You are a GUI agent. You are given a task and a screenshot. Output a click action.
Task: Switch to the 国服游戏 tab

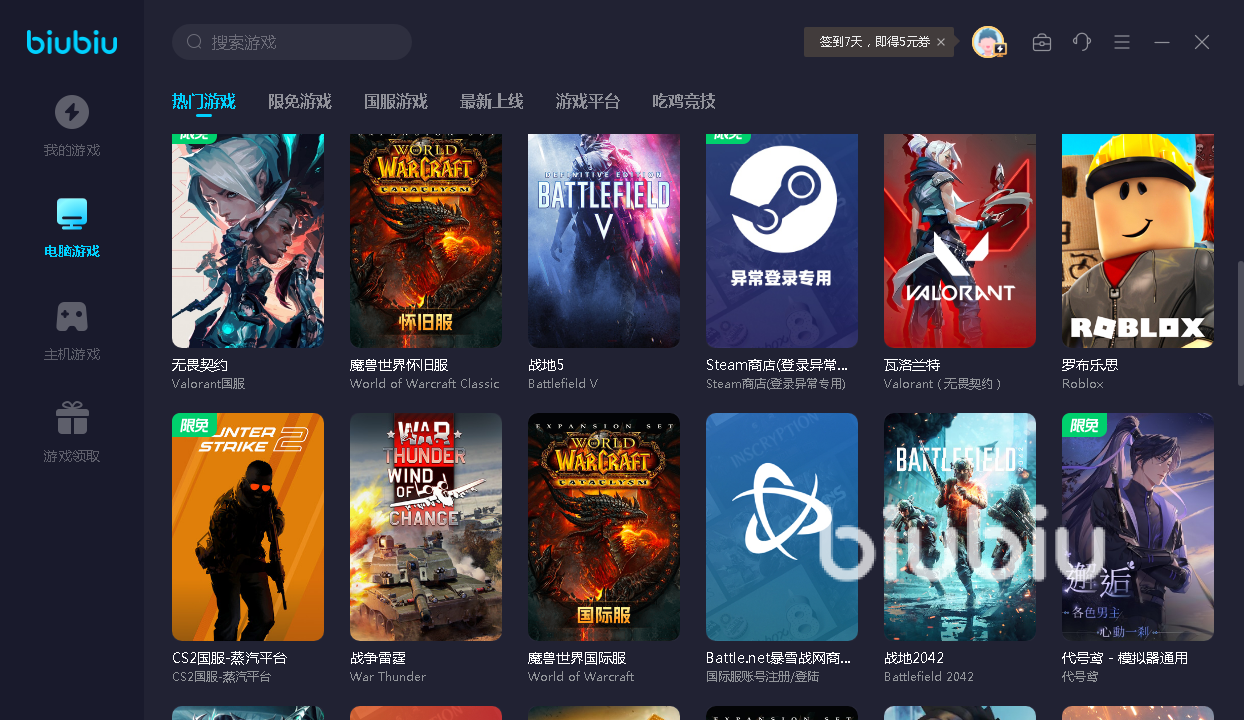(x=395, y=102)
